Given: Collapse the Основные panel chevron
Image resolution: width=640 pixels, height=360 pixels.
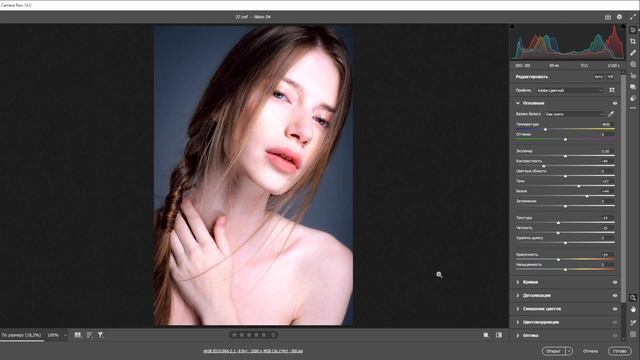Looking at the screenshot, I should [518, 103].
